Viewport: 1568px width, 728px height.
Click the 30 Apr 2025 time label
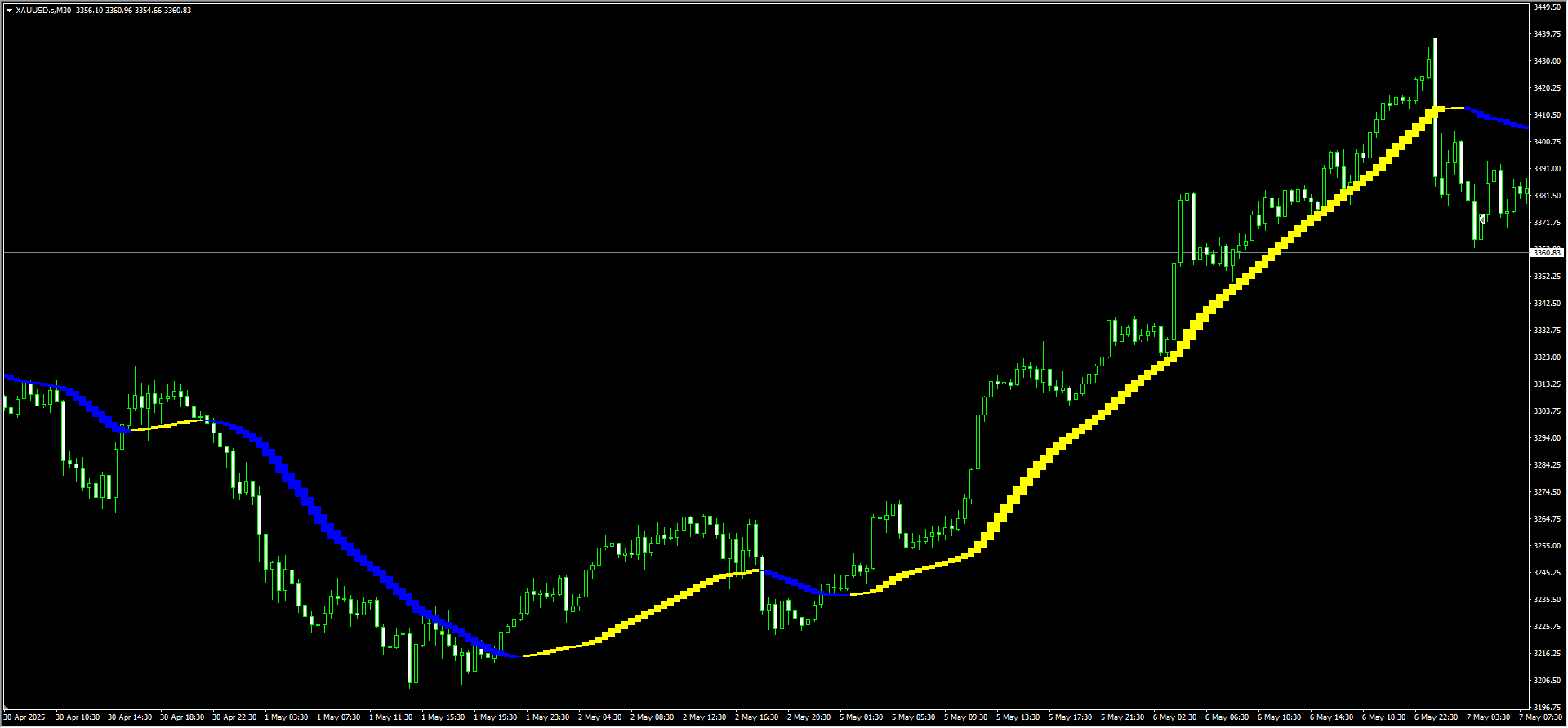click(24, 717)
